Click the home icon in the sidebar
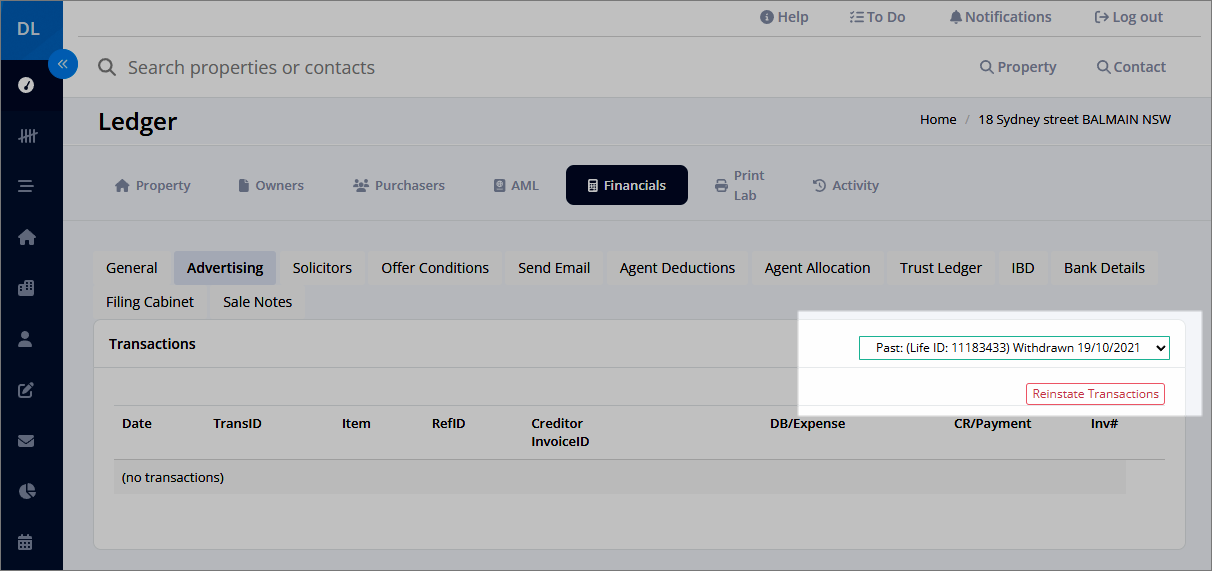This screenshot has width=1212, height=571. pyautogui.click(x=27, y=237)
